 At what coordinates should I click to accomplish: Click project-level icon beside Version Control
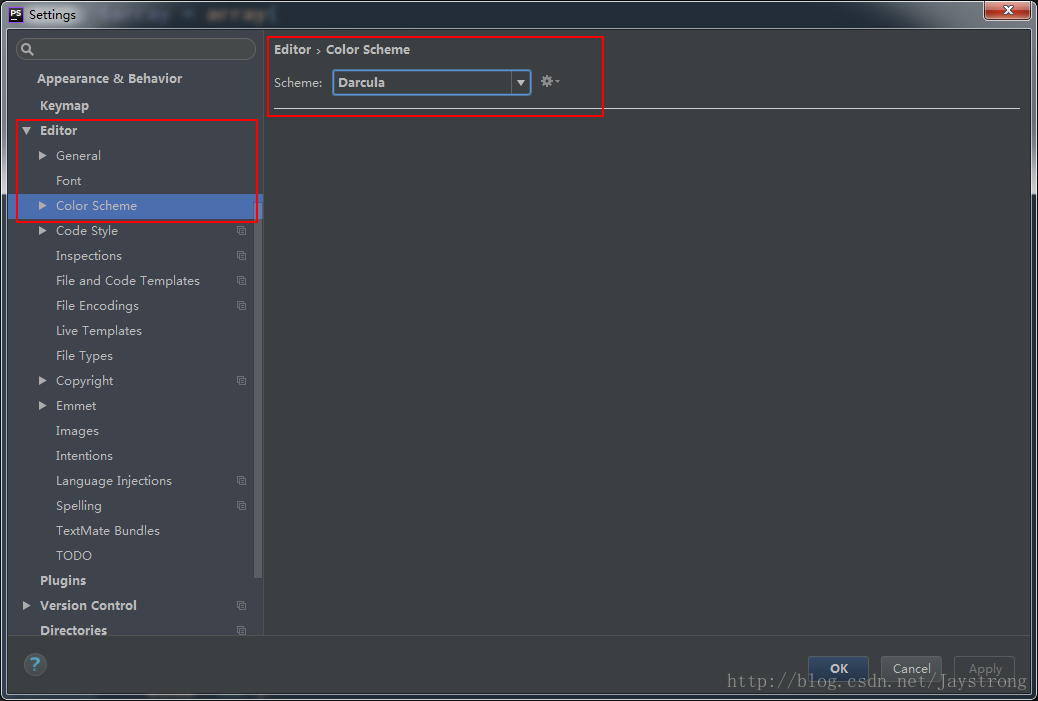(x=242, y=606)
